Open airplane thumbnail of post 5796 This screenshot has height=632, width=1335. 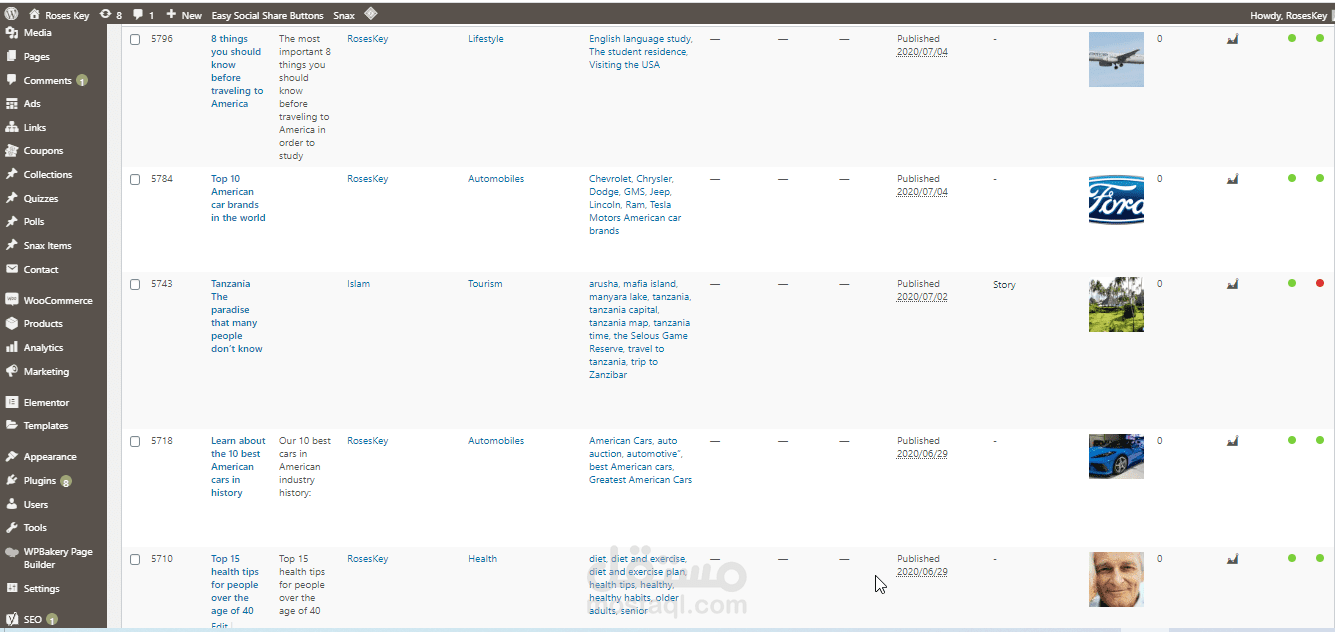1116,60
